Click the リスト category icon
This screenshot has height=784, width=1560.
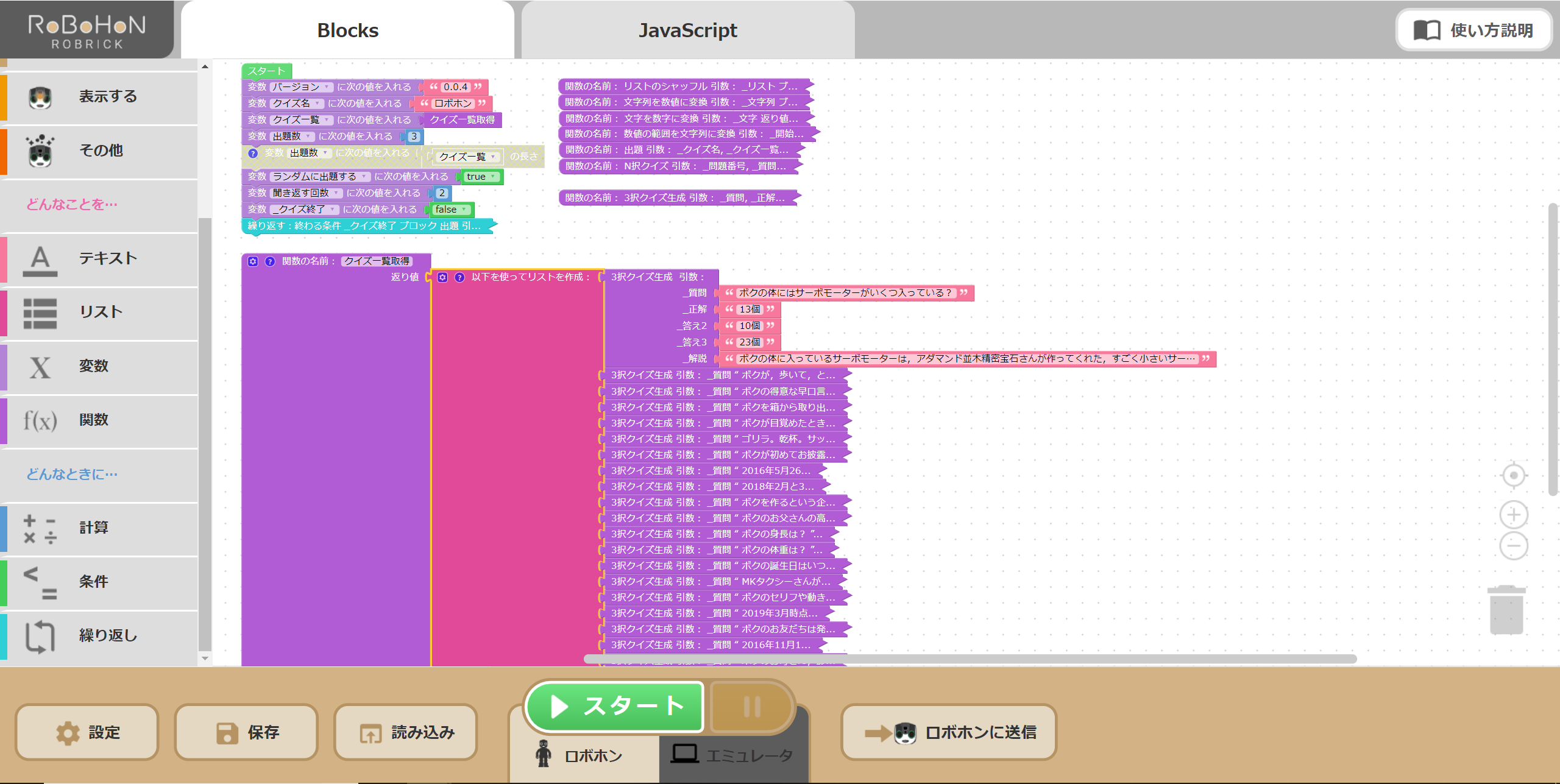click(39, 313)
